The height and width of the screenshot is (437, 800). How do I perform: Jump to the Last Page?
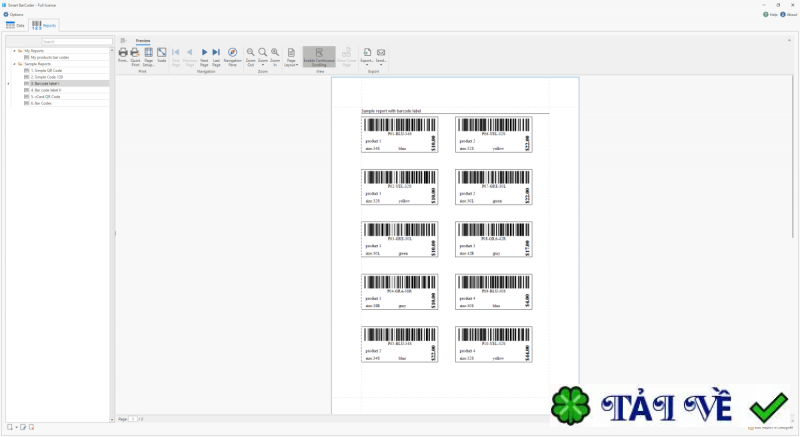tap(216, 56)
